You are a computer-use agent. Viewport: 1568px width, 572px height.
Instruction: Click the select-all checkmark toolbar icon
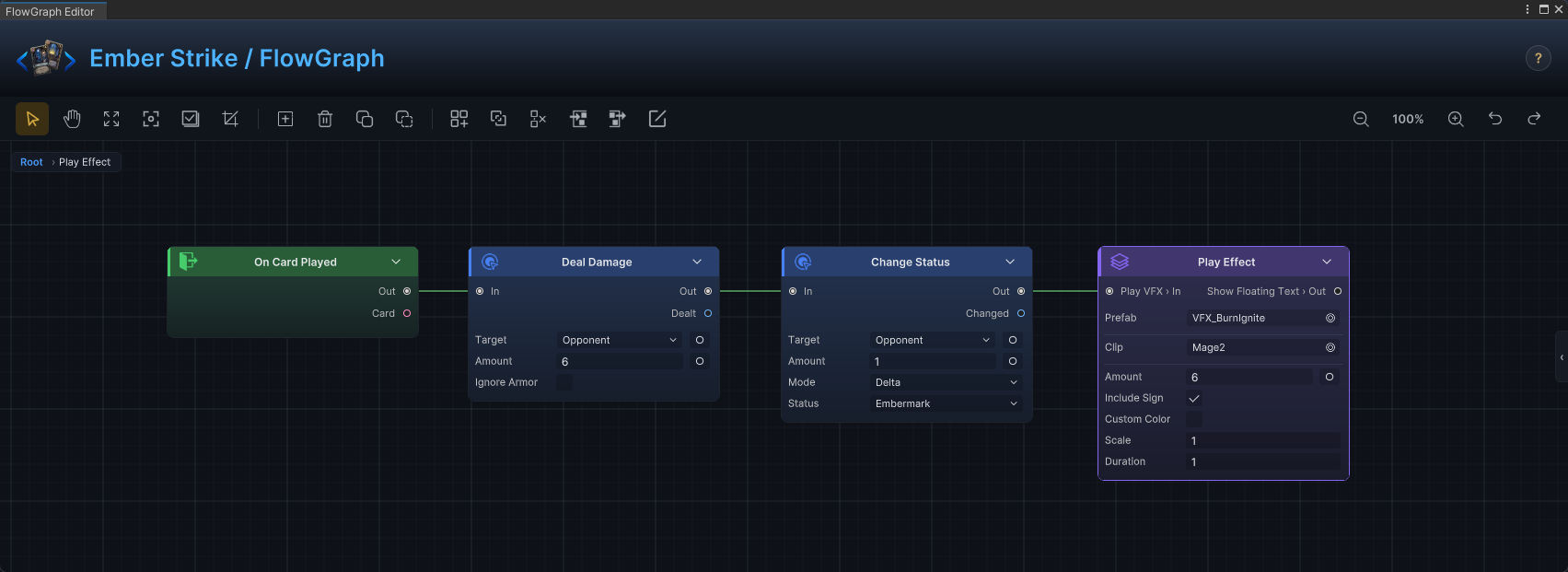[x=191, y=119]
